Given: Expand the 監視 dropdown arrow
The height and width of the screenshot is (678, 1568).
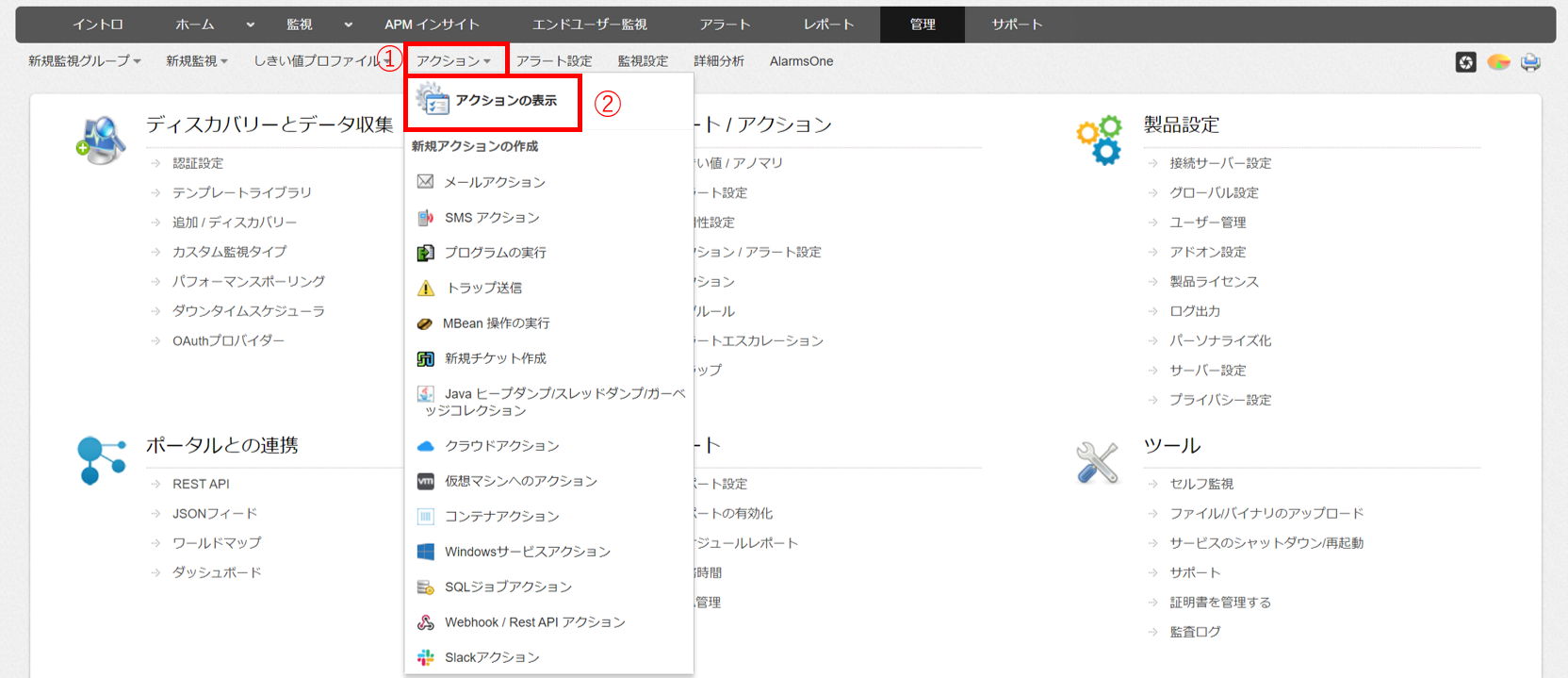Looking at the screenshot, I should pyautogui.click(x=348, y=25).
